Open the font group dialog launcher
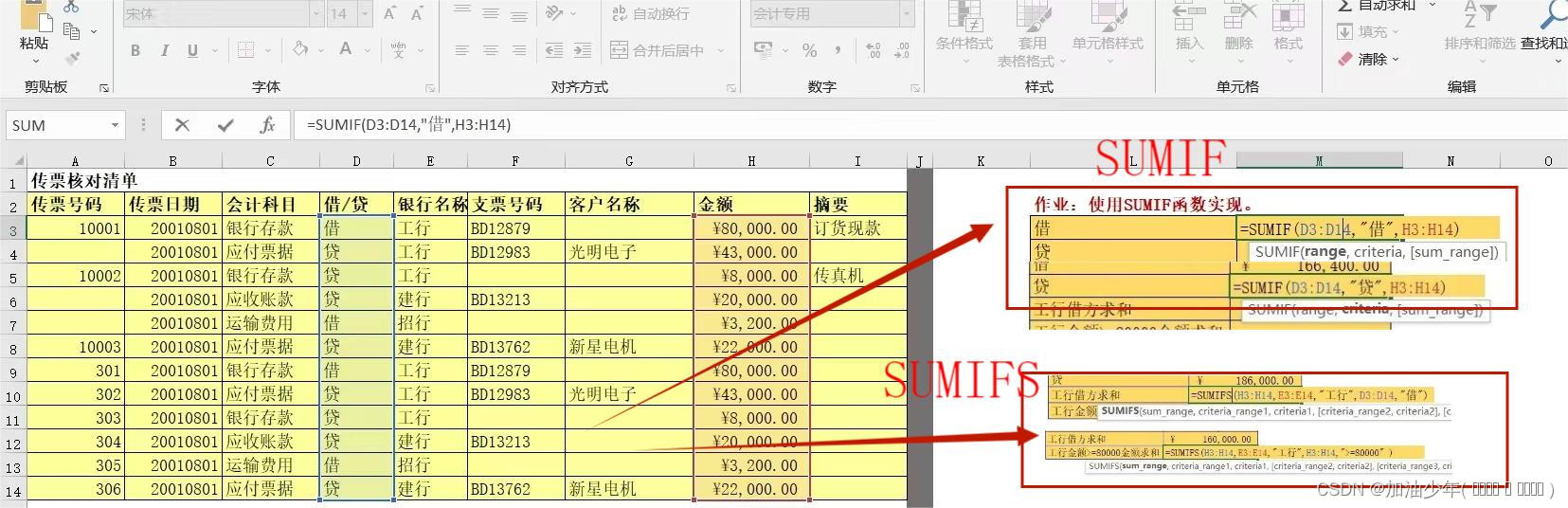This screenshot has width=1568, height=508. tap(430, 88)
